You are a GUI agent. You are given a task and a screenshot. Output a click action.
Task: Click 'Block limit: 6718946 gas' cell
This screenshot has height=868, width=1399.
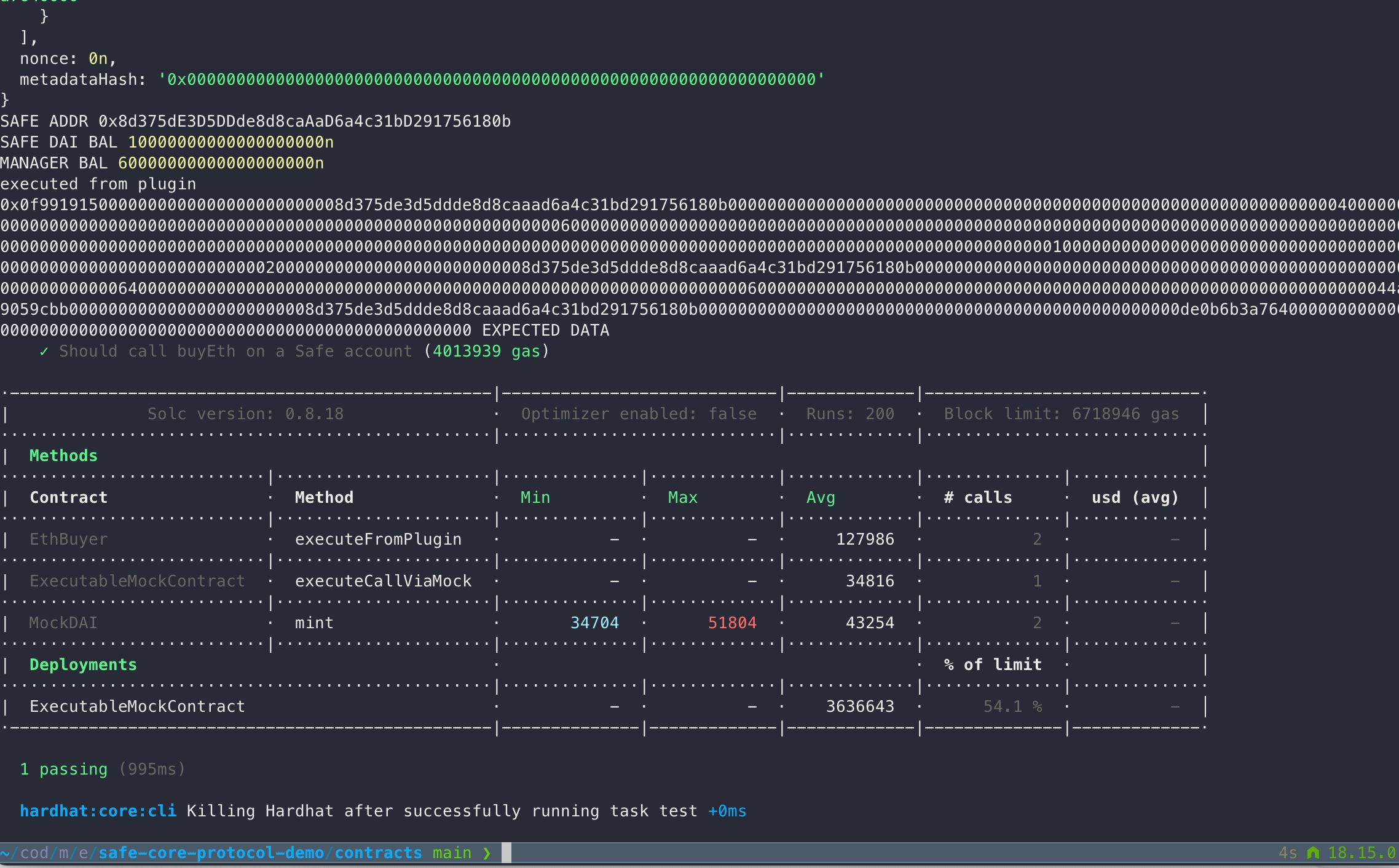point(1062,414)
